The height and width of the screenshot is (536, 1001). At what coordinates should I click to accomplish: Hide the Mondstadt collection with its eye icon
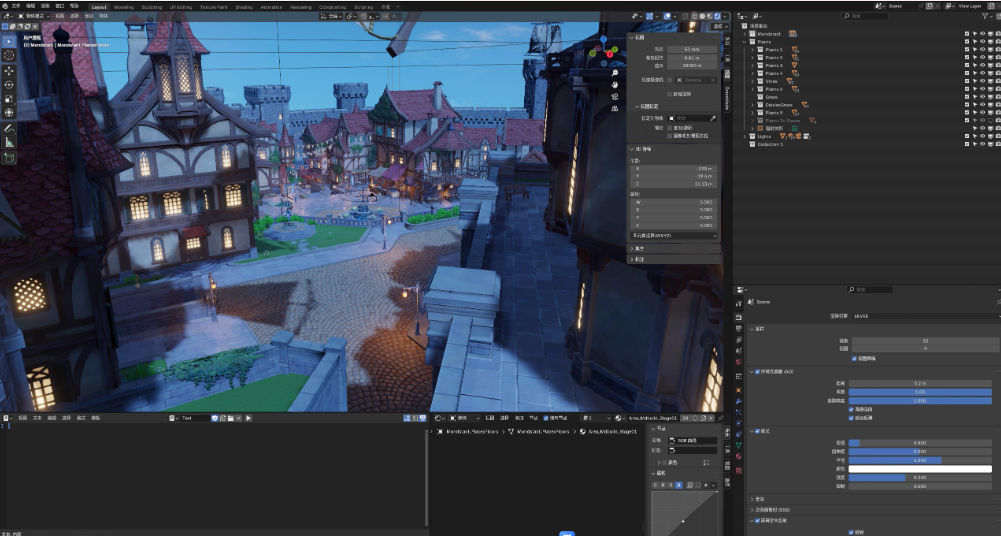(981, 34)
